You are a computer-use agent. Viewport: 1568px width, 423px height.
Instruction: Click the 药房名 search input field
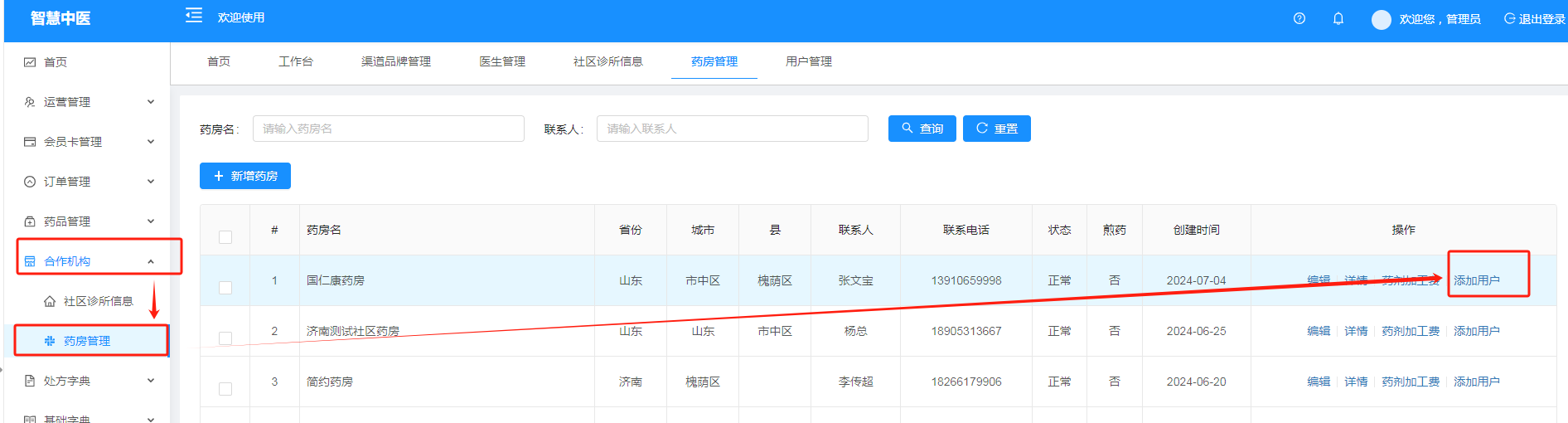pos(388,129)
